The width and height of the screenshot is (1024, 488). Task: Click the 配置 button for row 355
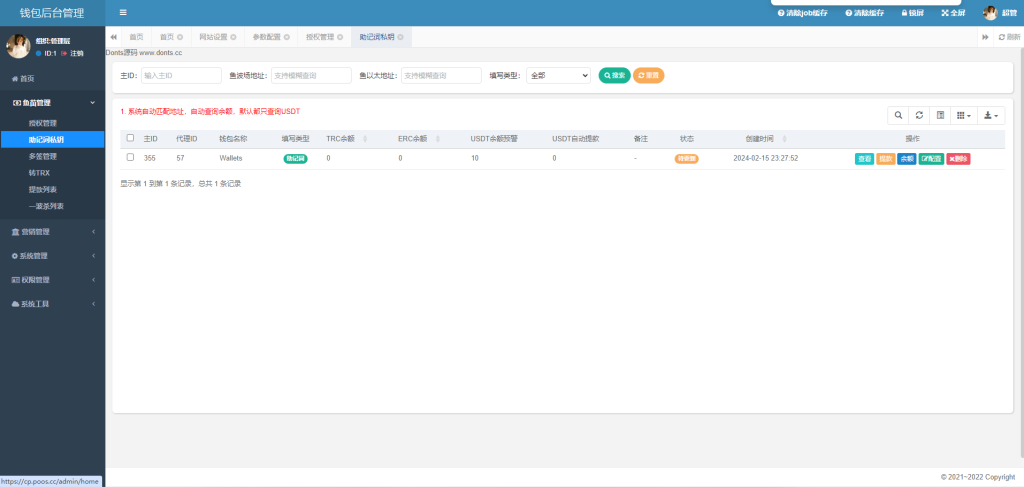pyautogui.click(x=931, y=159)
